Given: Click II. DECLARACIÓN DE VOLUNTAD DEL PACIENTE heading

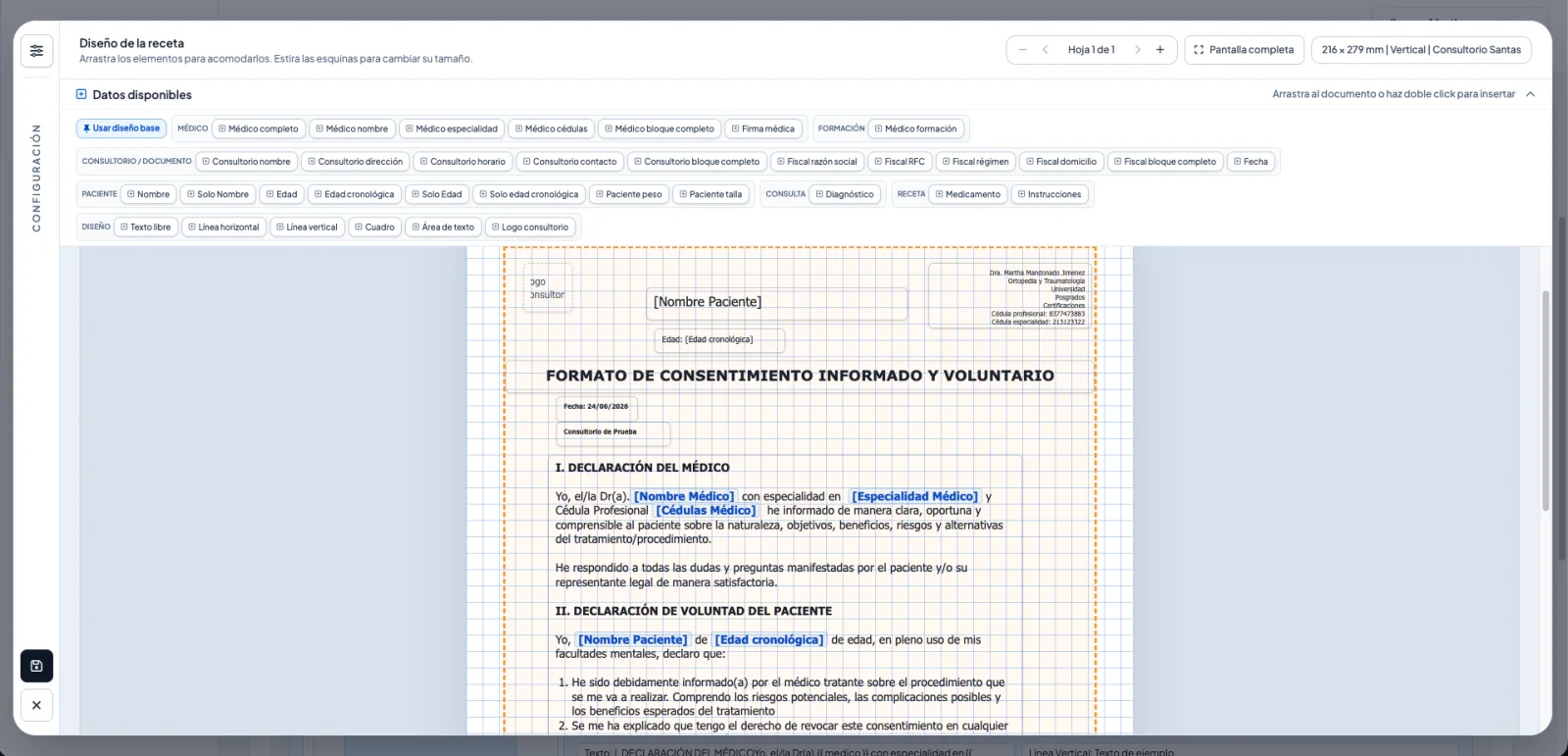Looking at the screenshot, I should point(694,611).
